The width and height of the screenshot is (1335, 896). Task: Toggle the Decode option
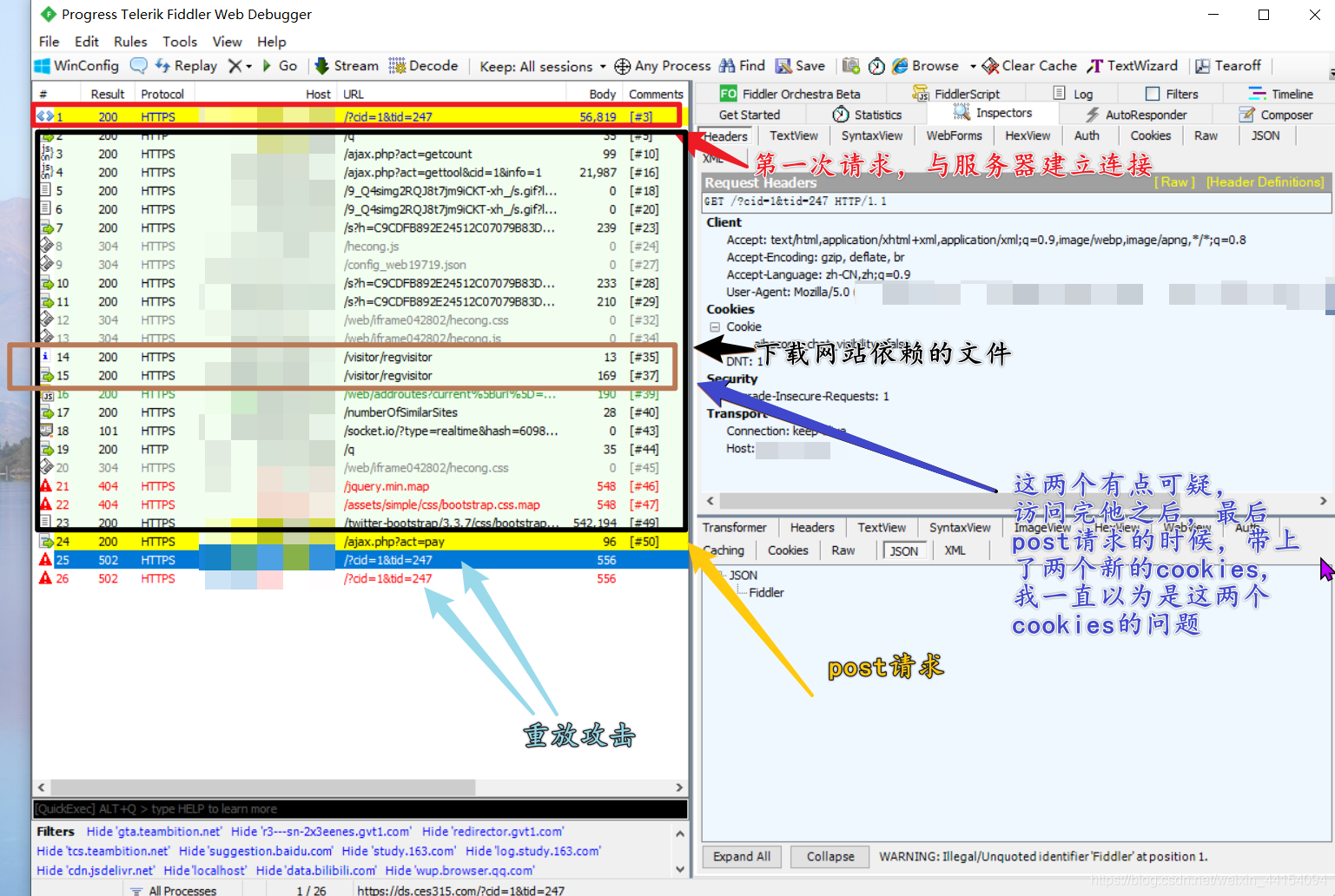423,66
